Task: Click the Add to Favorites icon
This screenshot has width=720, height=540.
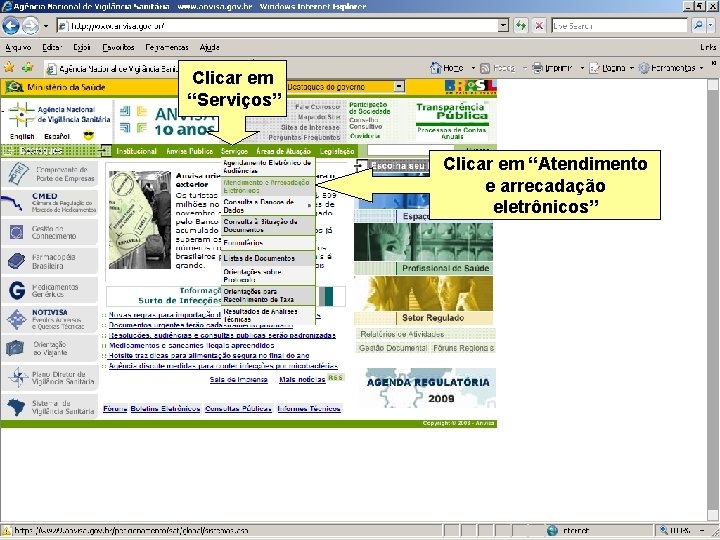Action: point(28,68)
